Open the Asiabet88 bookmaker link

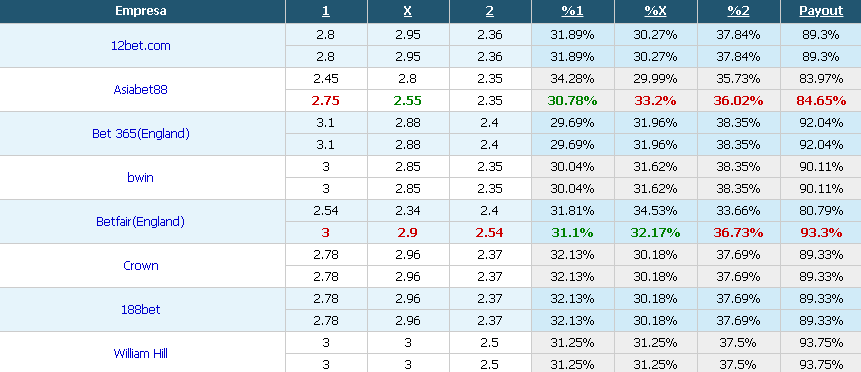click(141, 90)
